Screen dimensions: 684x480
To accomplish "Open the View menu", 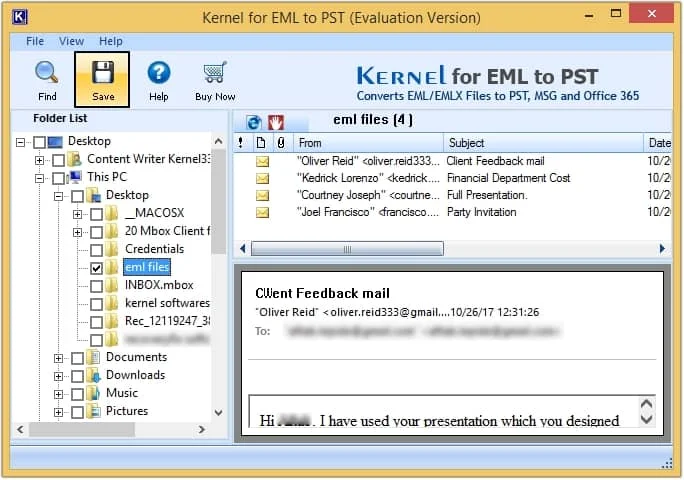I will 72,41.
